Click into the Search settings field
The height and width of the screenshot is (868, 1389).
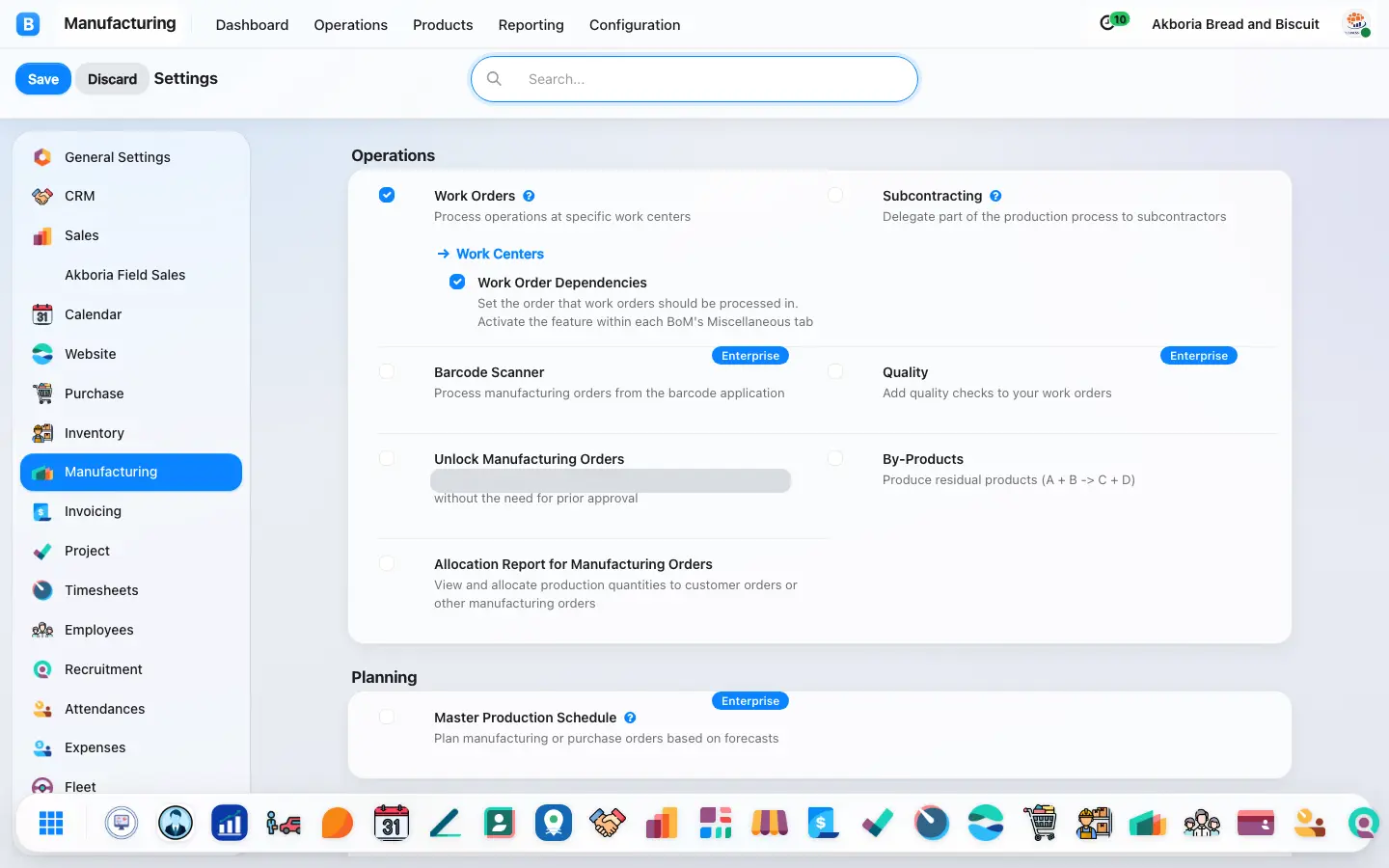coord(694,79)
